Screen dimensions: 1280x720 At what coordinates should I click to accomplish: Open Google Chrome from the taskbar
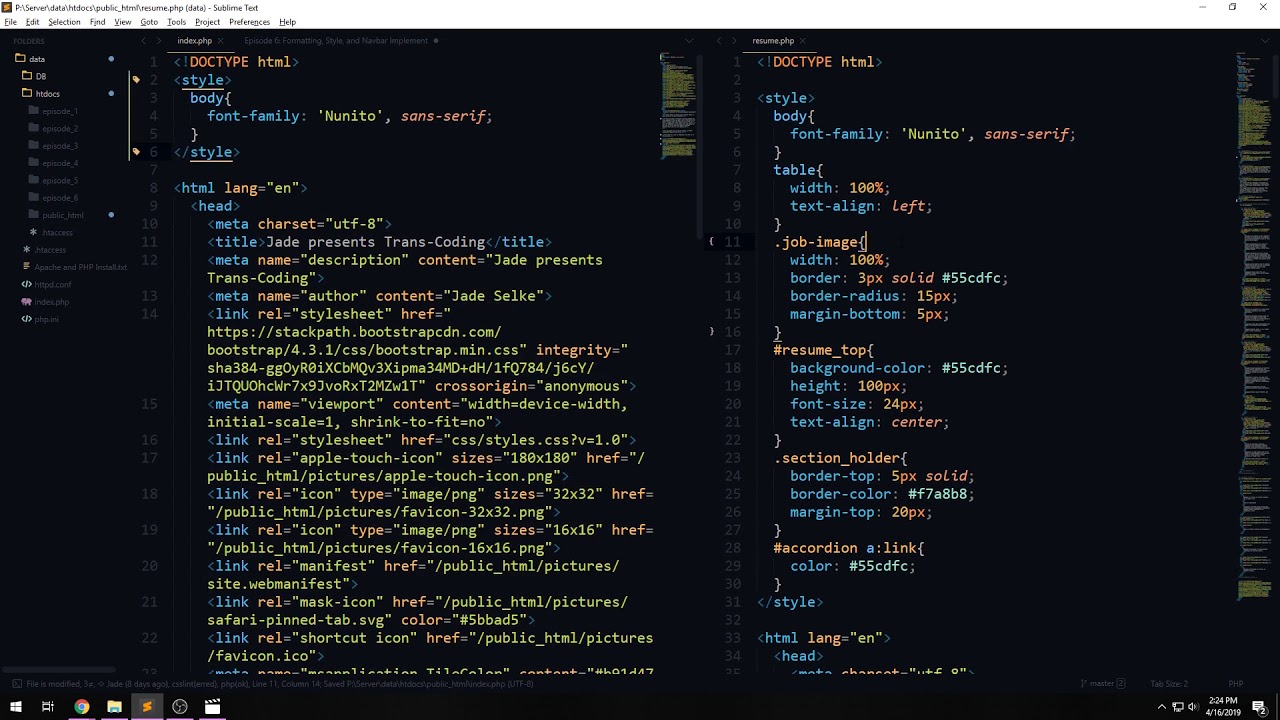point(81,707)
